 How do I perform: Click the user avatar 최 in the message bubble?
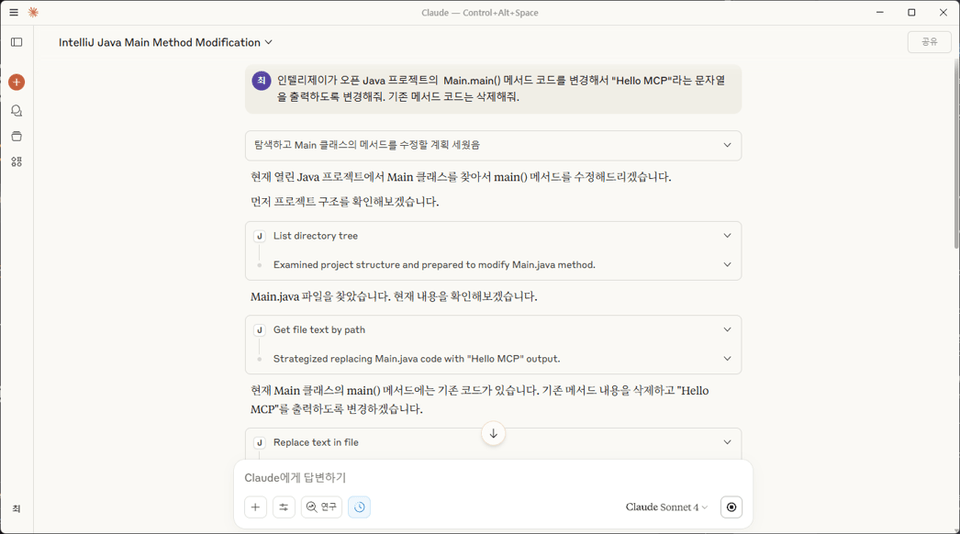coord(261,80)
